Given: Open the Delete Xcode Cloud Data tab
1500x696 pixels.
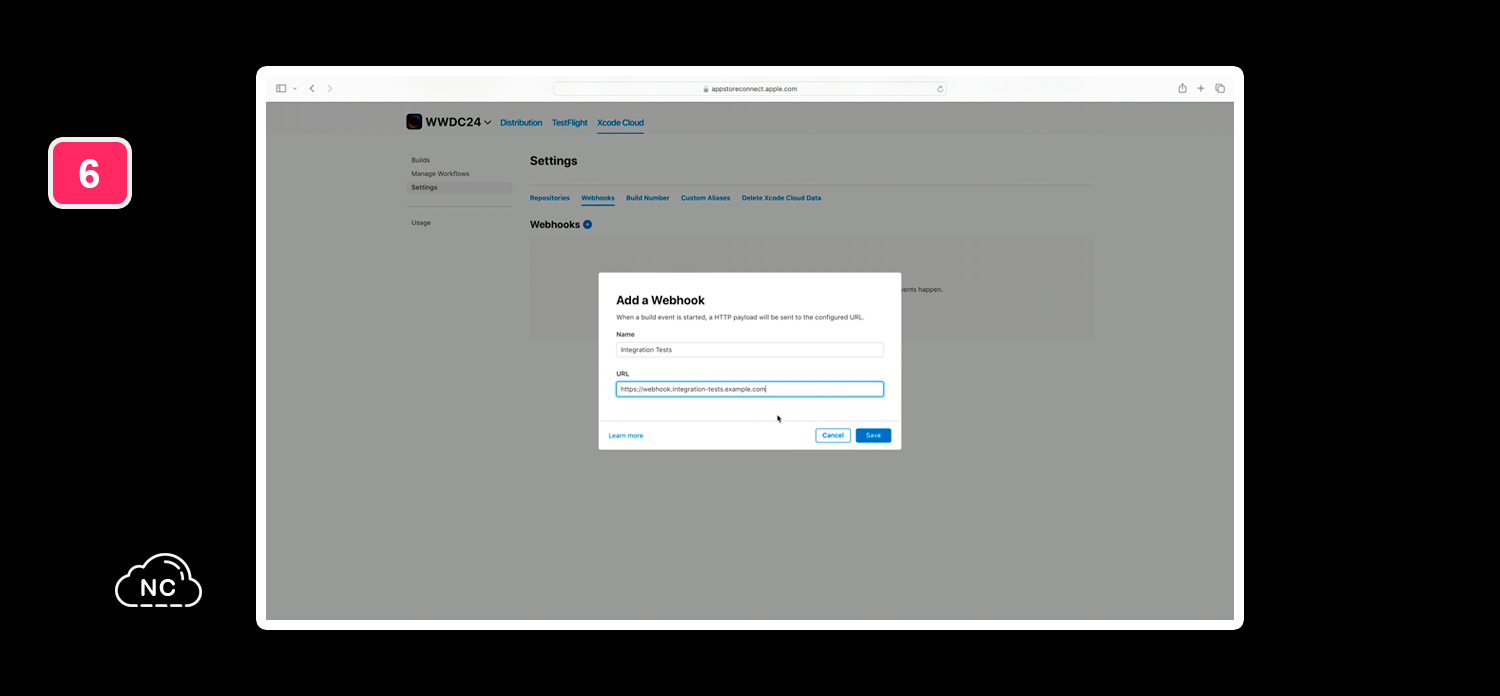Looking at the screenshot, I should pyautogui.click(x=781, y=198).
